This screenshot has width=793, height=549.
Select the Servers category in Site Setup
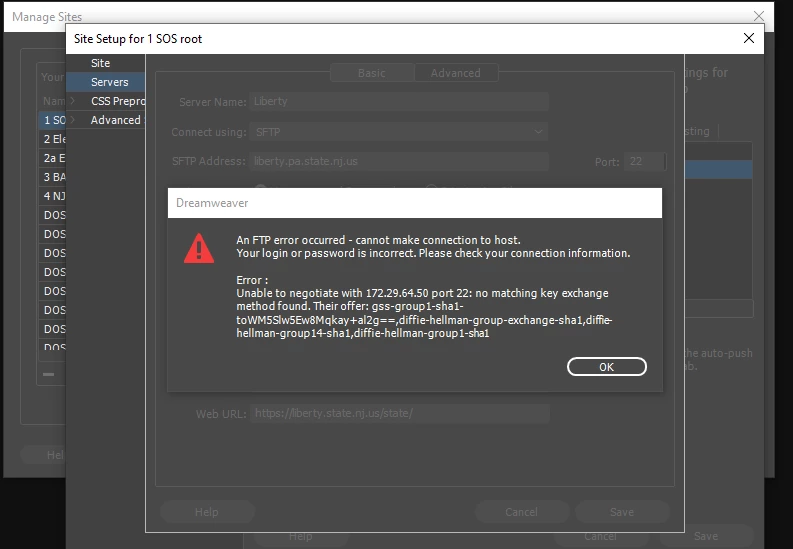(106, 82)
